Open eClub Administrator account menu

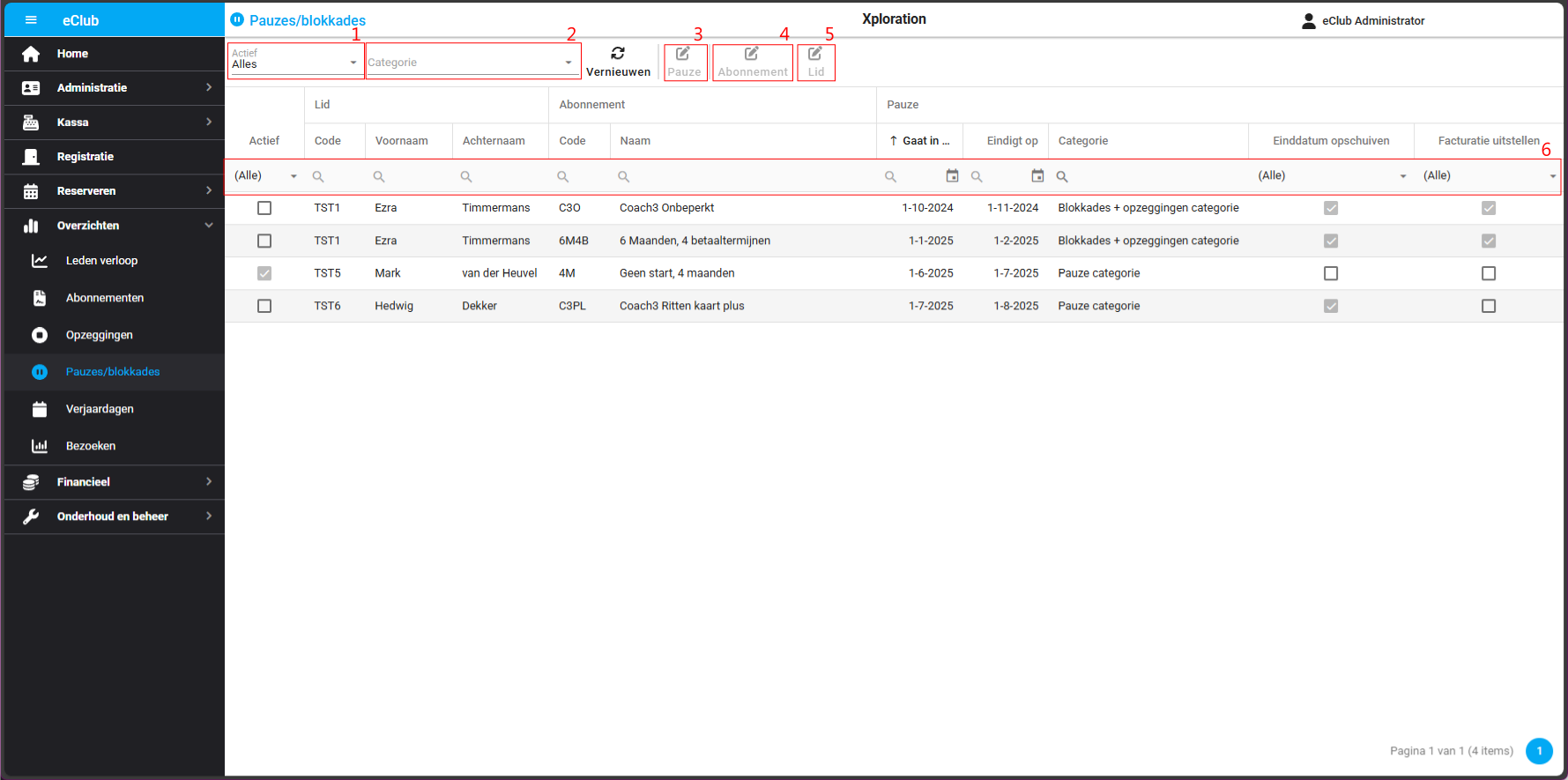tap(1364, 20)
